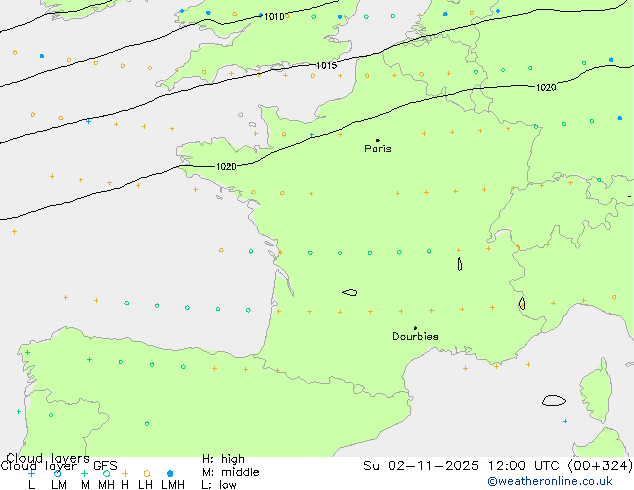Click the Dourbies town label
The height and width of the screenshot is (490, 634).
415,337
